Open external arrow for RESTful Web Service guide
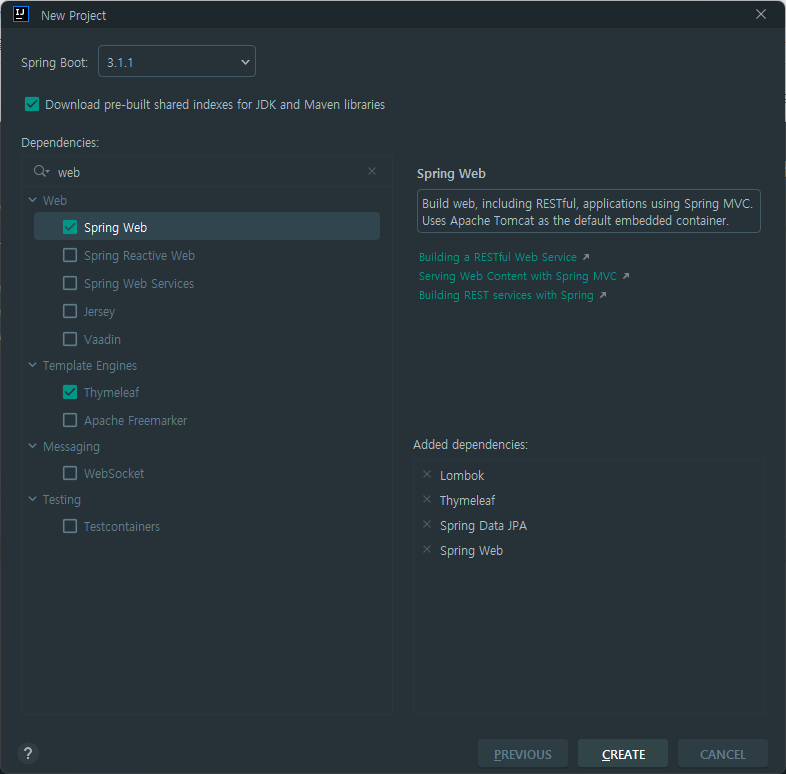786x774 pixels. click(586, 257)
